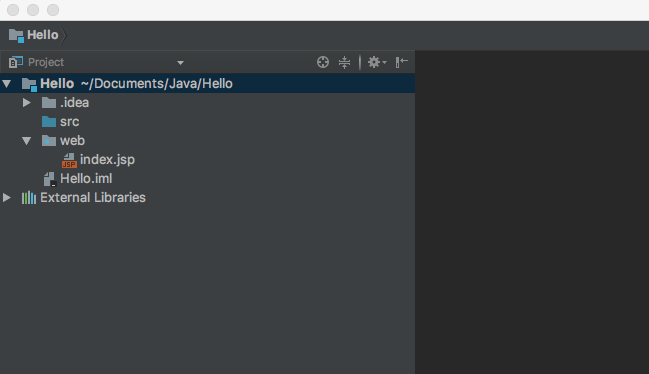
Task: Select the web folder name
Action: pyautogui.click(x=72, y=141)
